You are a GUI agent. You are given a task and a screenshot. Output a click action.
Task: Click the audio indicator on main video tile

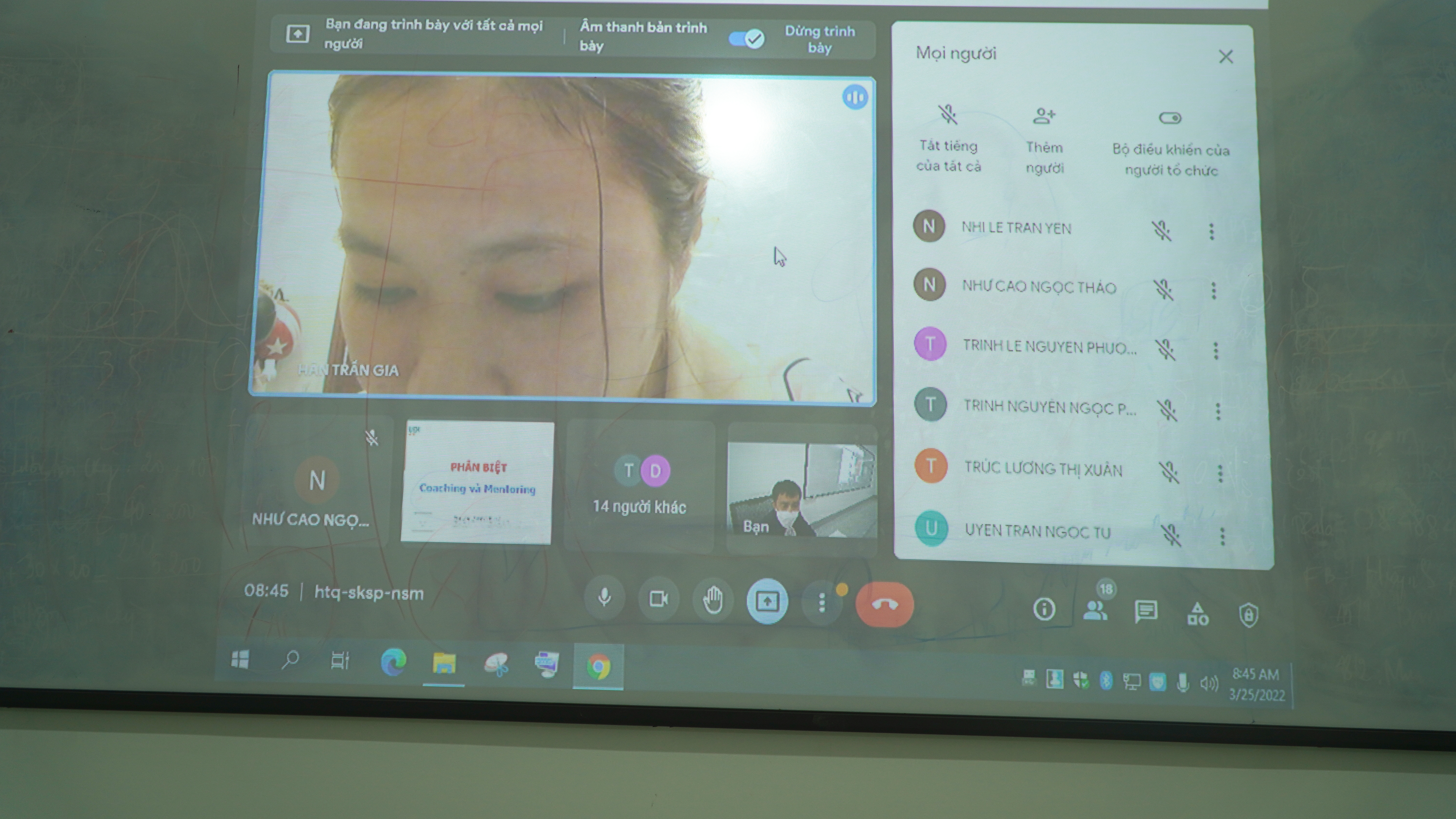tap(855, 97)
